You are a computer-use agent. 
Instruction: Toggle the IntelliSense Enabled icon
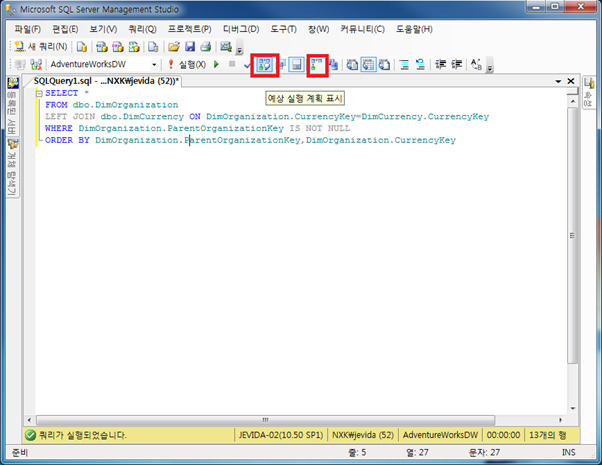(296, 65)
